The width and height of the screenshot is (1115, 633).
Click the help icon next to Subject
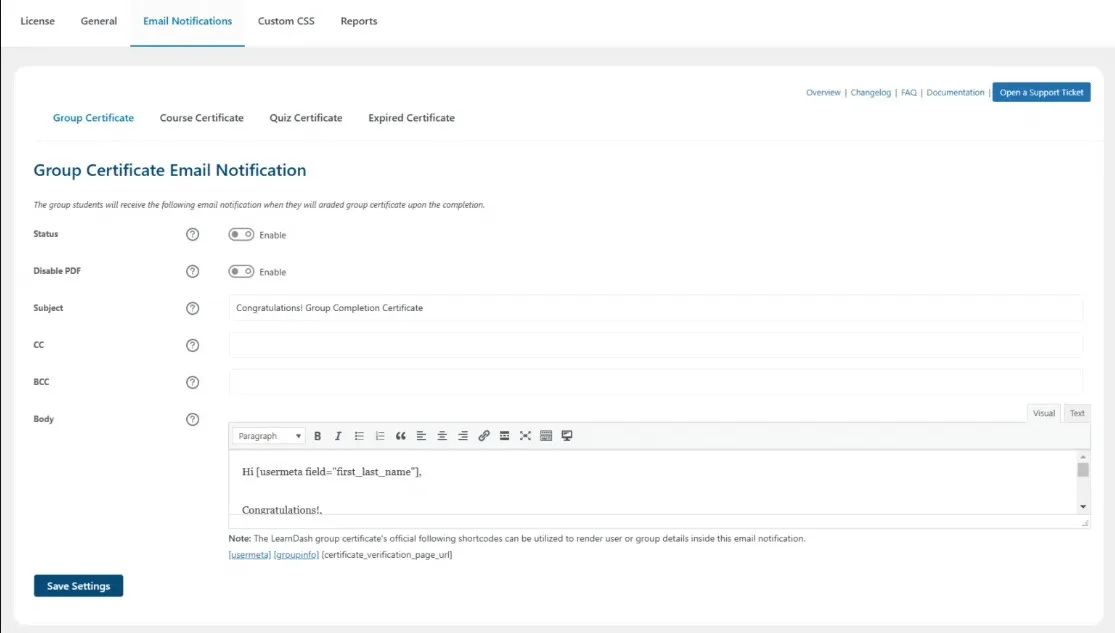point(193,308)
